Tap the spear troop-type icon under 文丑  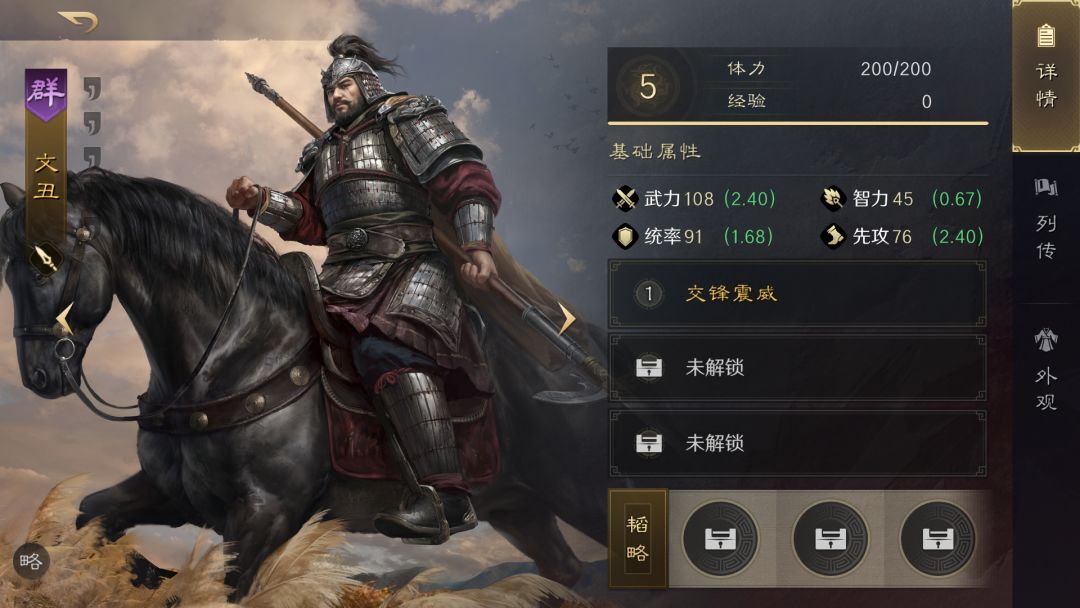45,260
